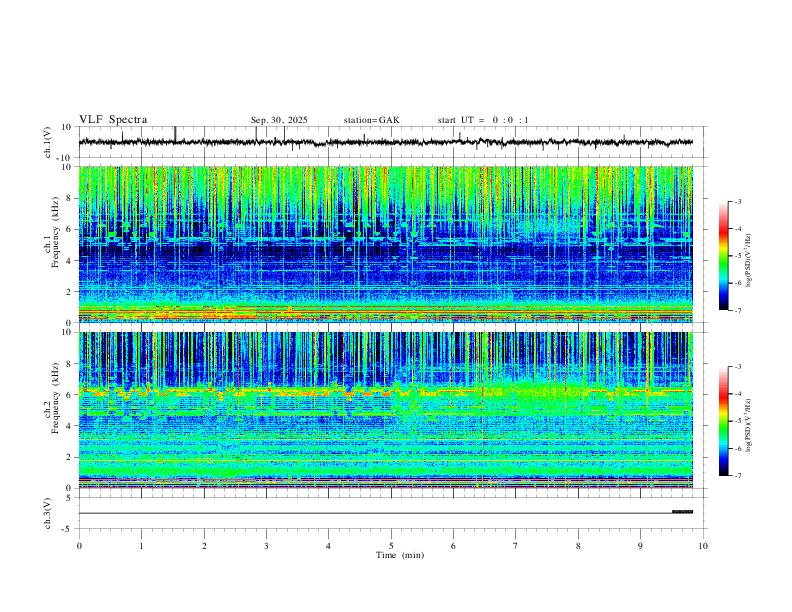Viewport: 792px width, 612px height.
Task: Click inside the ch.2 spectrogram panel
Action: click(x=385, y=410)
